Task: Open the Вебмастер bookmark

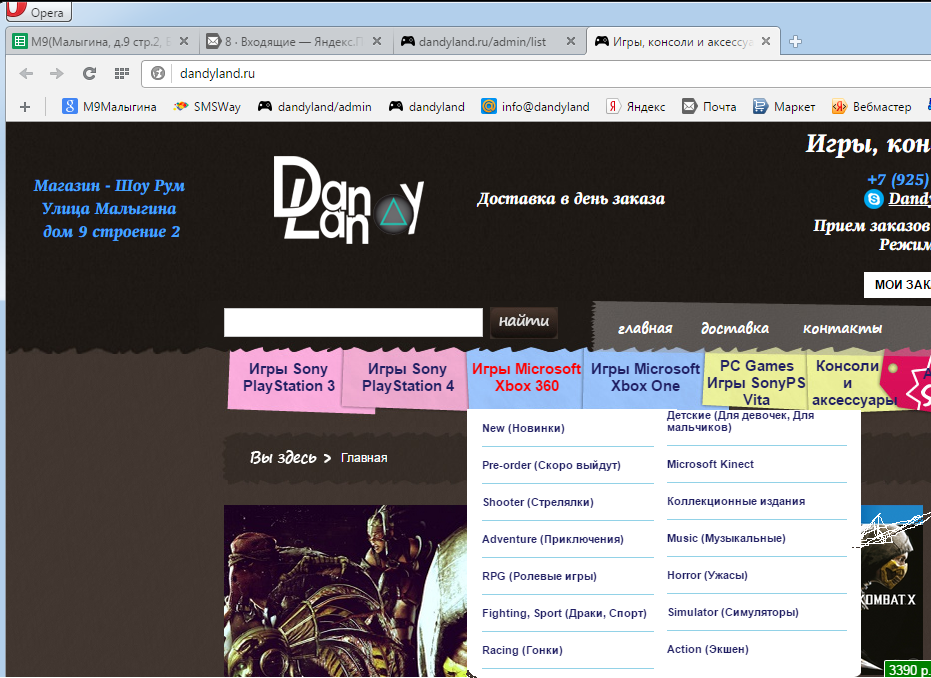Action: coord(871,107)
